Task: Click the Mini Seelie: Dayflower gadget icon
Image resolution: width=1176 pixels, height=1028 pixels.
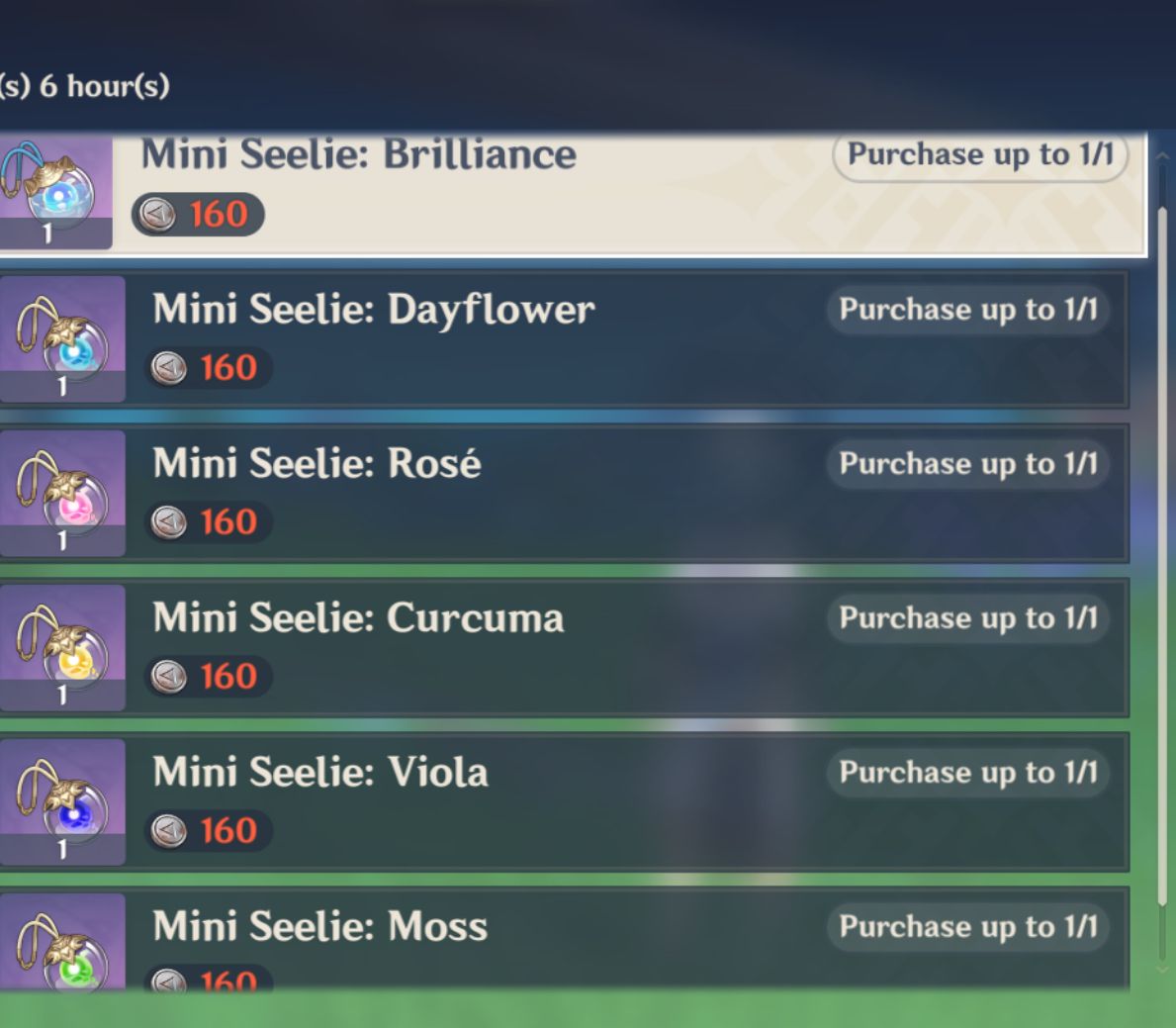Action: coord(62,338)
